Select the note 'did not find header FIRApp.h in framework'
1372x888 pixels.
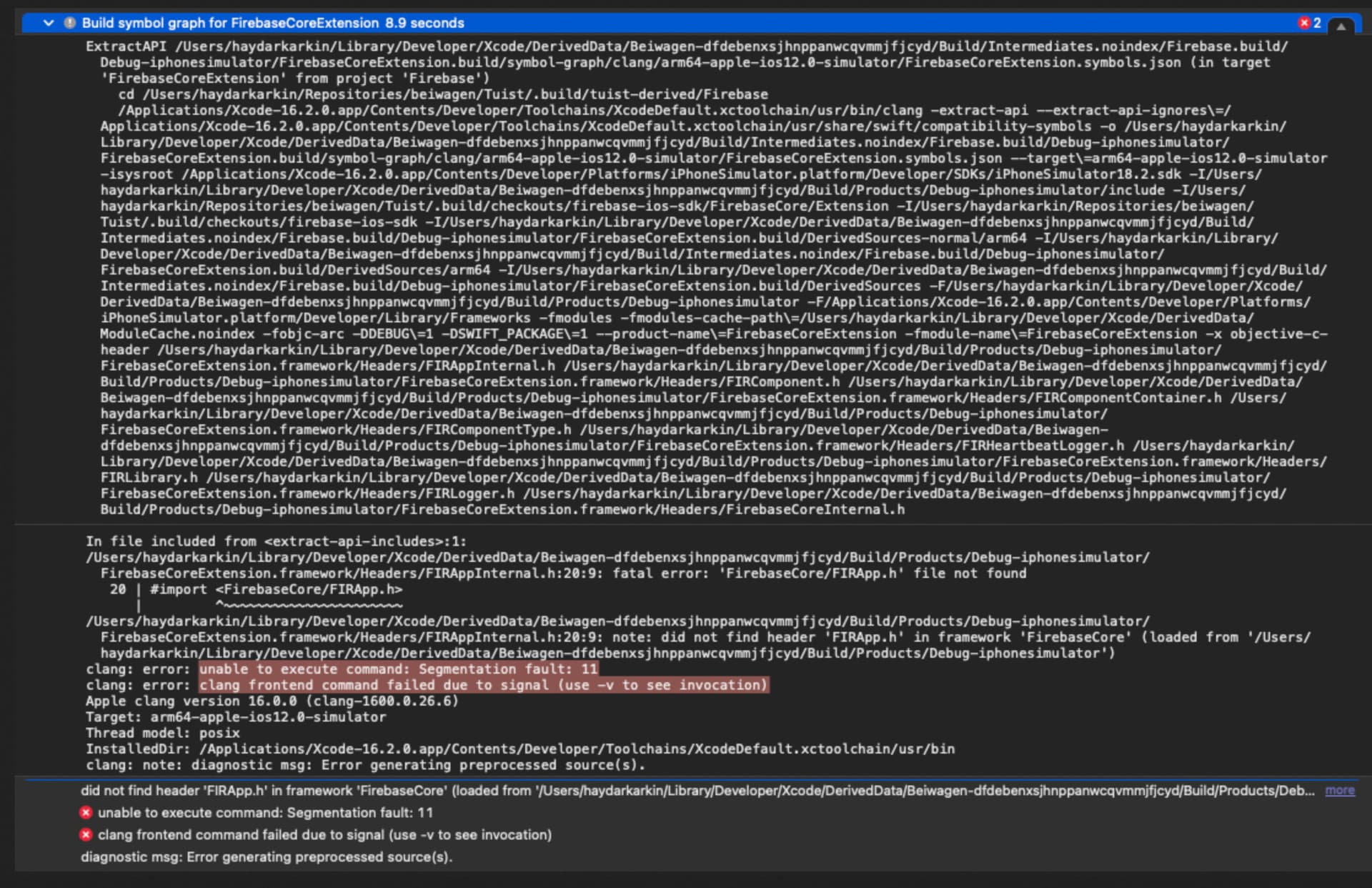pos(697,790)
